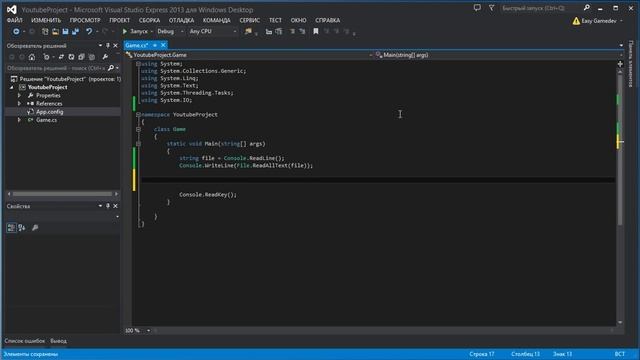The width and height of the screenshot is (640, 360).
Task: Open the Вывод output tab
Action: 58,341
